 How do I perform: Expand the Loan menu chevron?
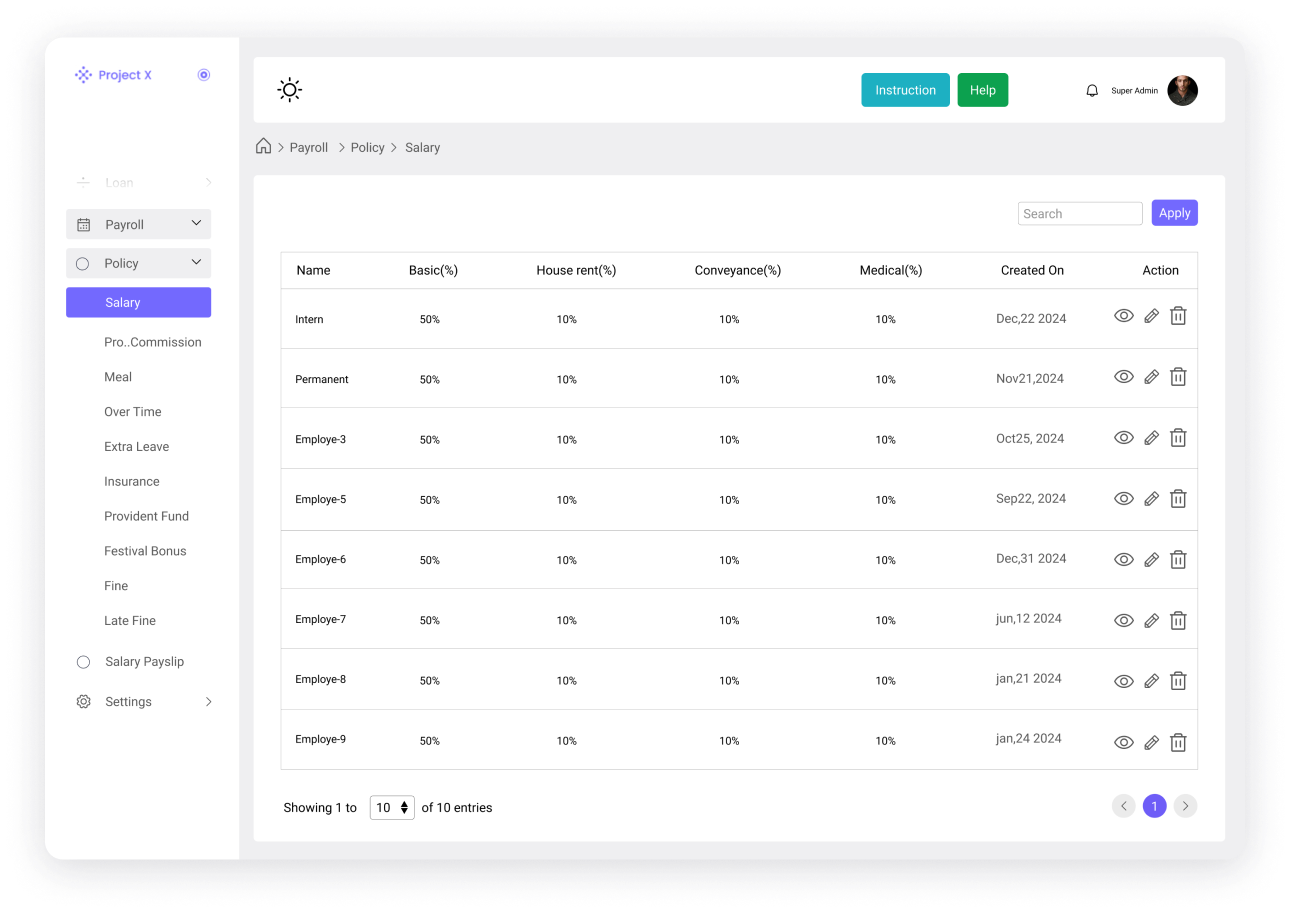point(208,182)
